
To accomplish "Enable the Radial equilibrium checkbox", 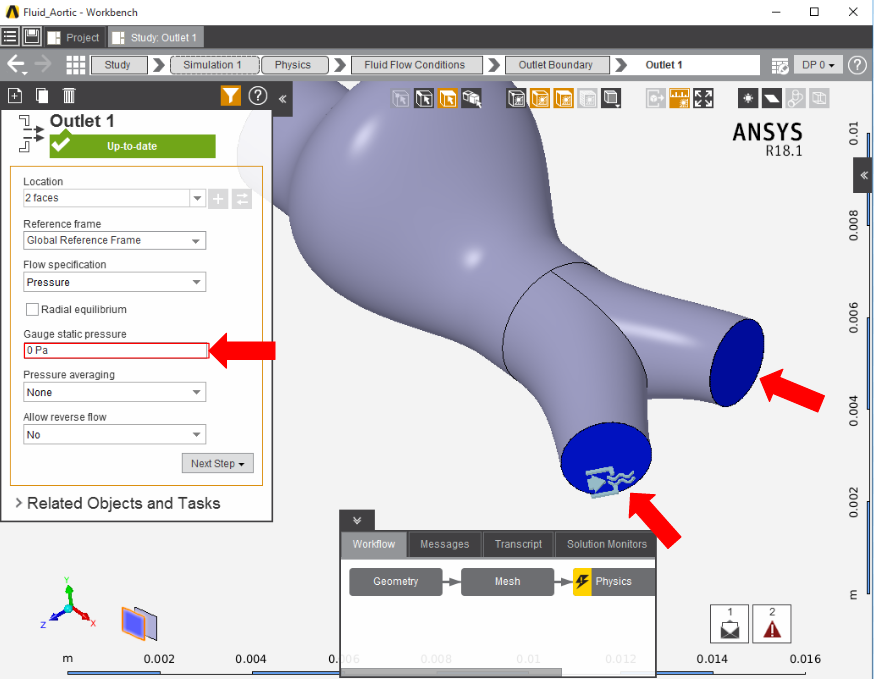I will pyautogui.click(x=32, y=309).
